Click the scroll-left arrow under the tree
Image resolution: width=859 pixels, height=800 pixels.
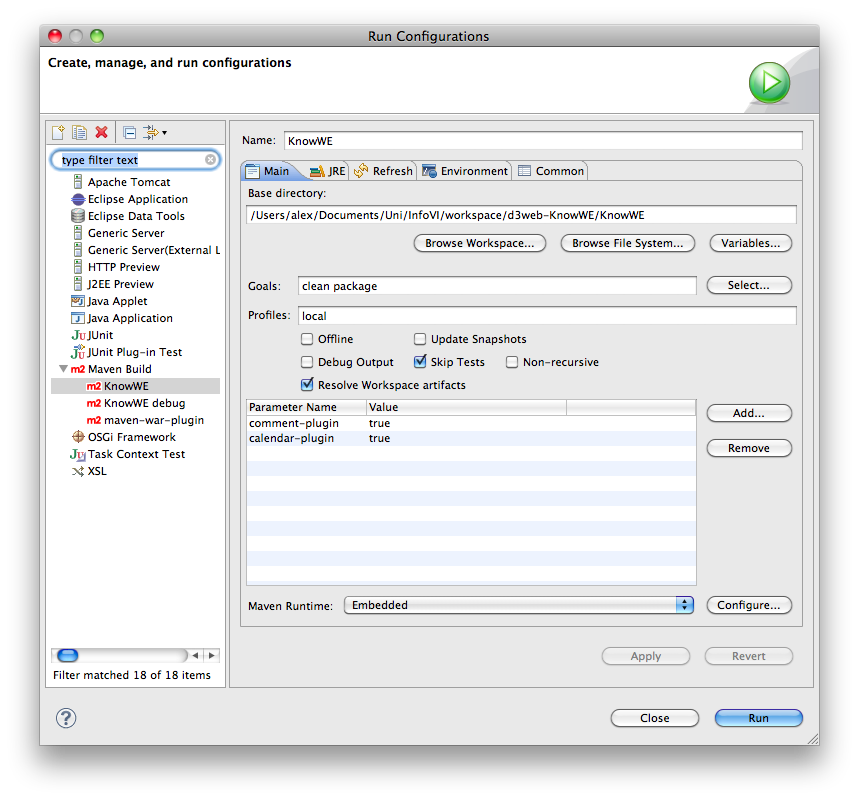click(x=196, y=655)
